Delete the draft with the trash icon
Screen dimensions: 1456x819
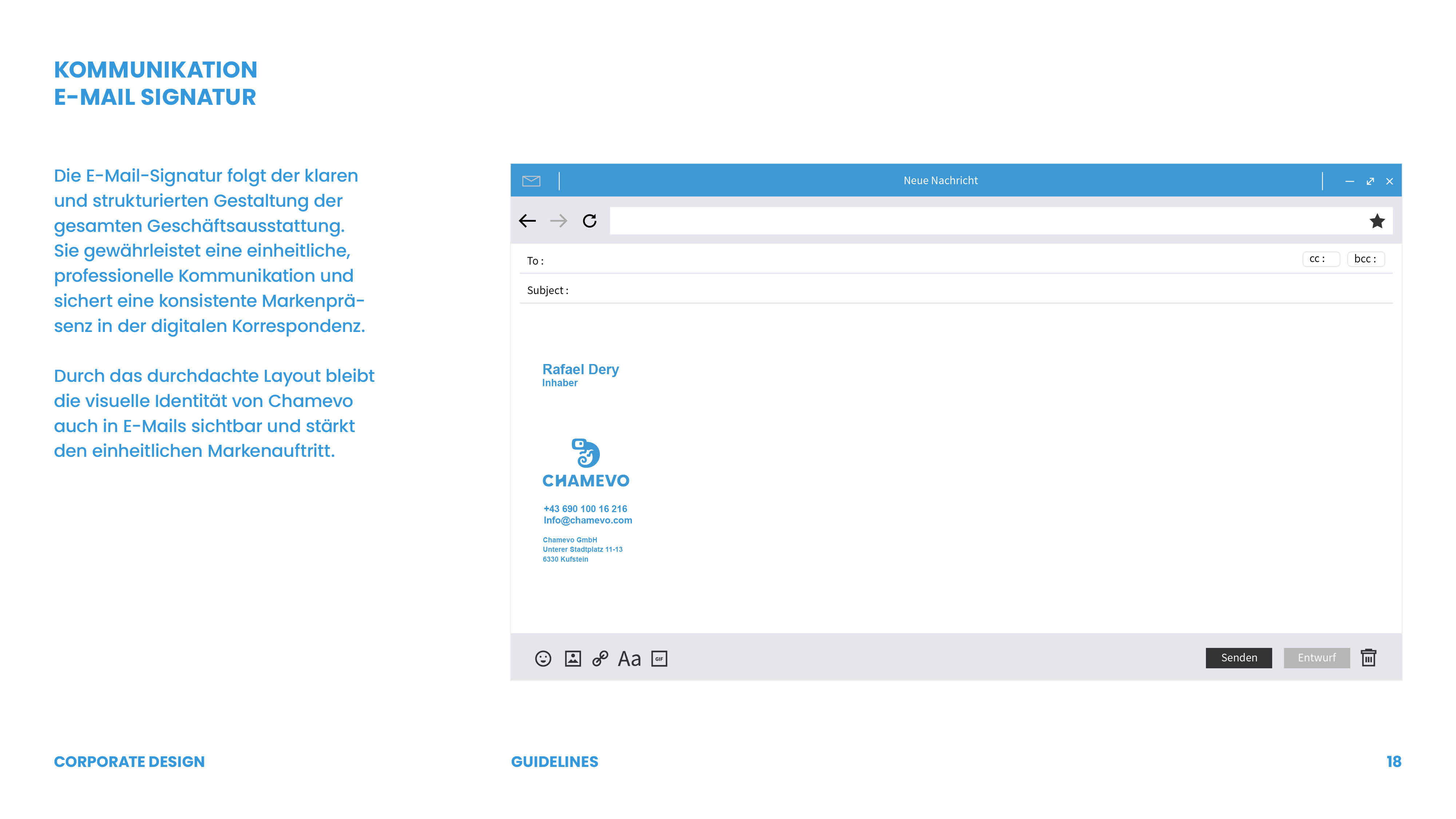[x=1368, y=658]
